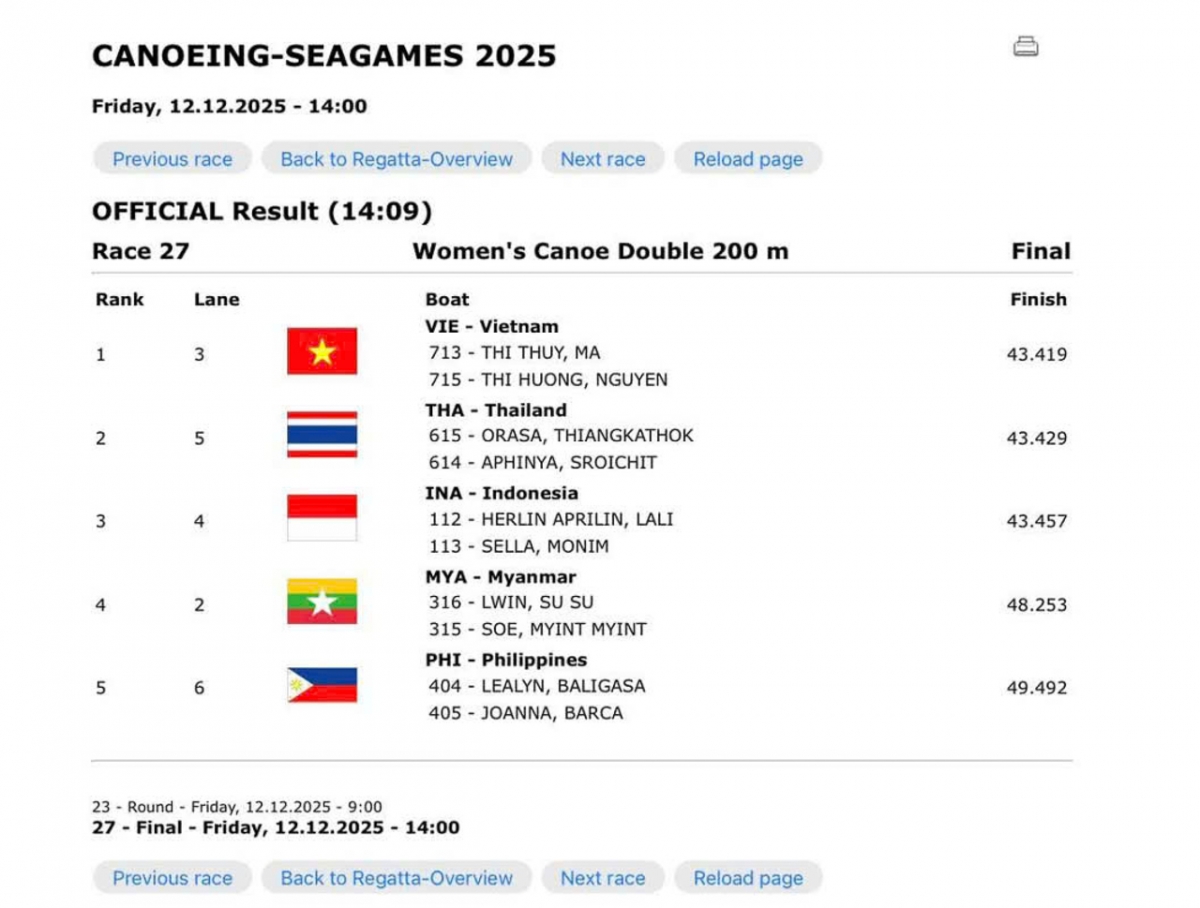Click the Thailand flag icon

[321, 435]
